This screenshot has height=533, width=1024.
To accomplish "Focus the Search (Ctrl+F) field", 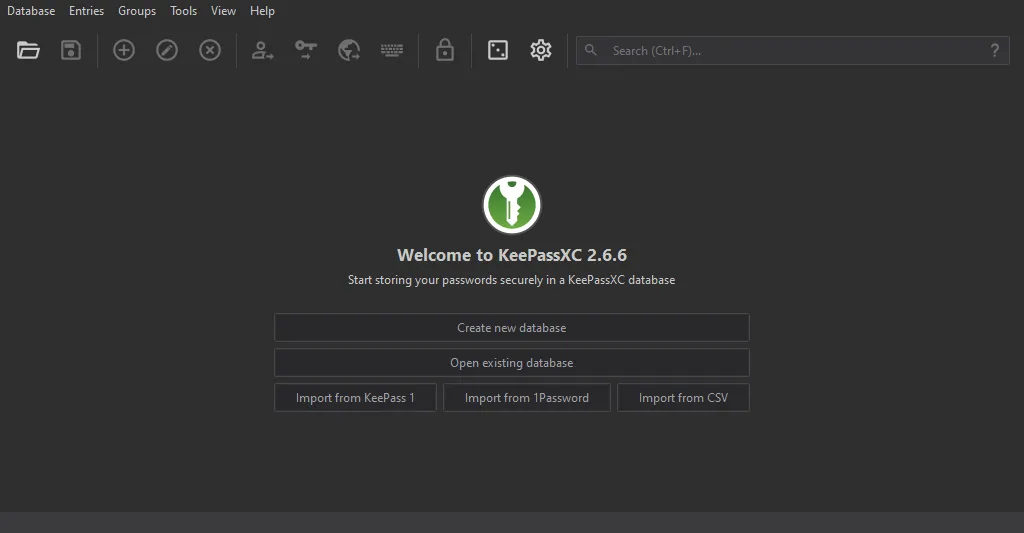I will pyautogui.click(x=793, y=50).
